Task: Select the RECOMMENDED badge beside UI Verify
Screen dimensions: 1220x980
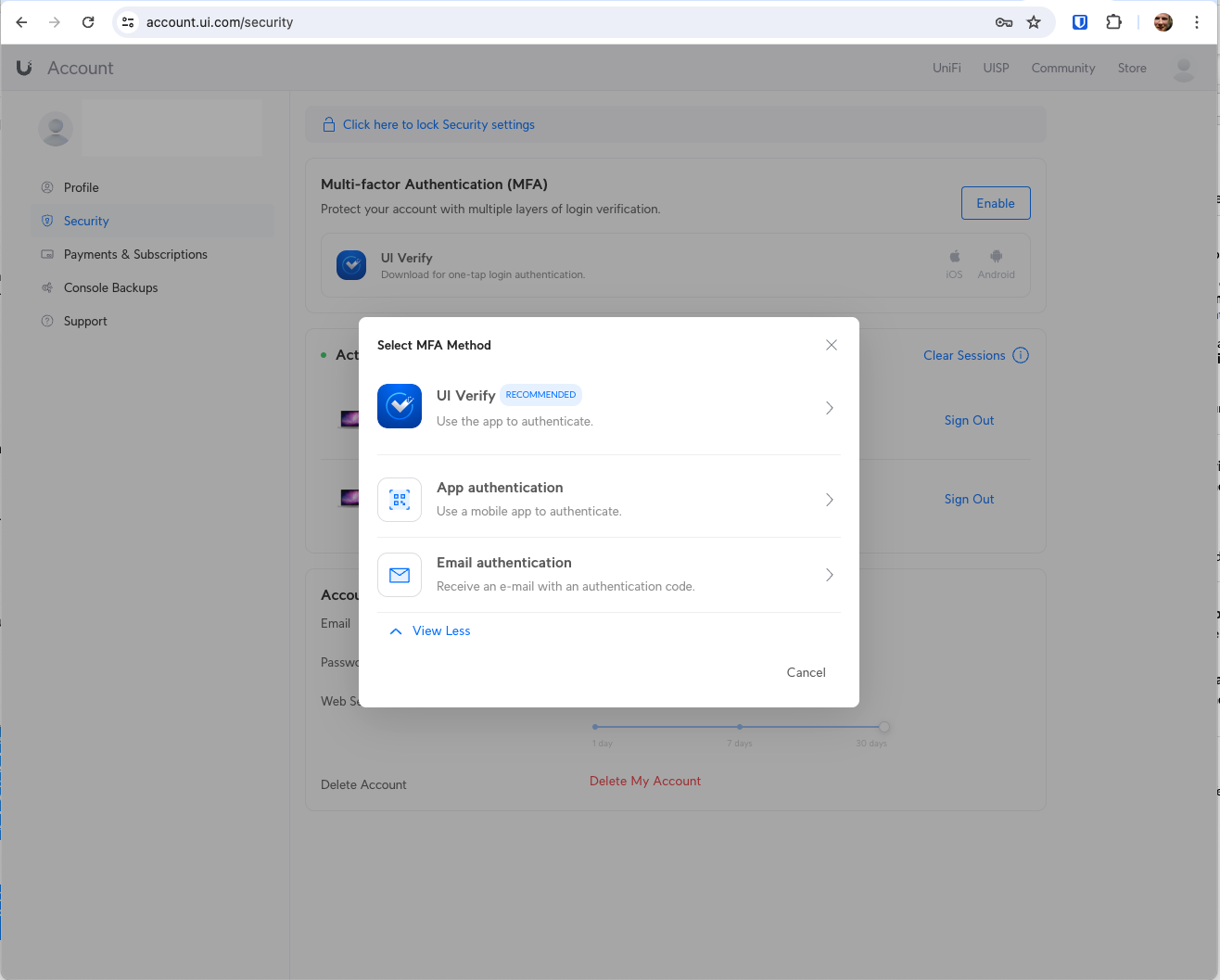Action: [x=540, y=395]
